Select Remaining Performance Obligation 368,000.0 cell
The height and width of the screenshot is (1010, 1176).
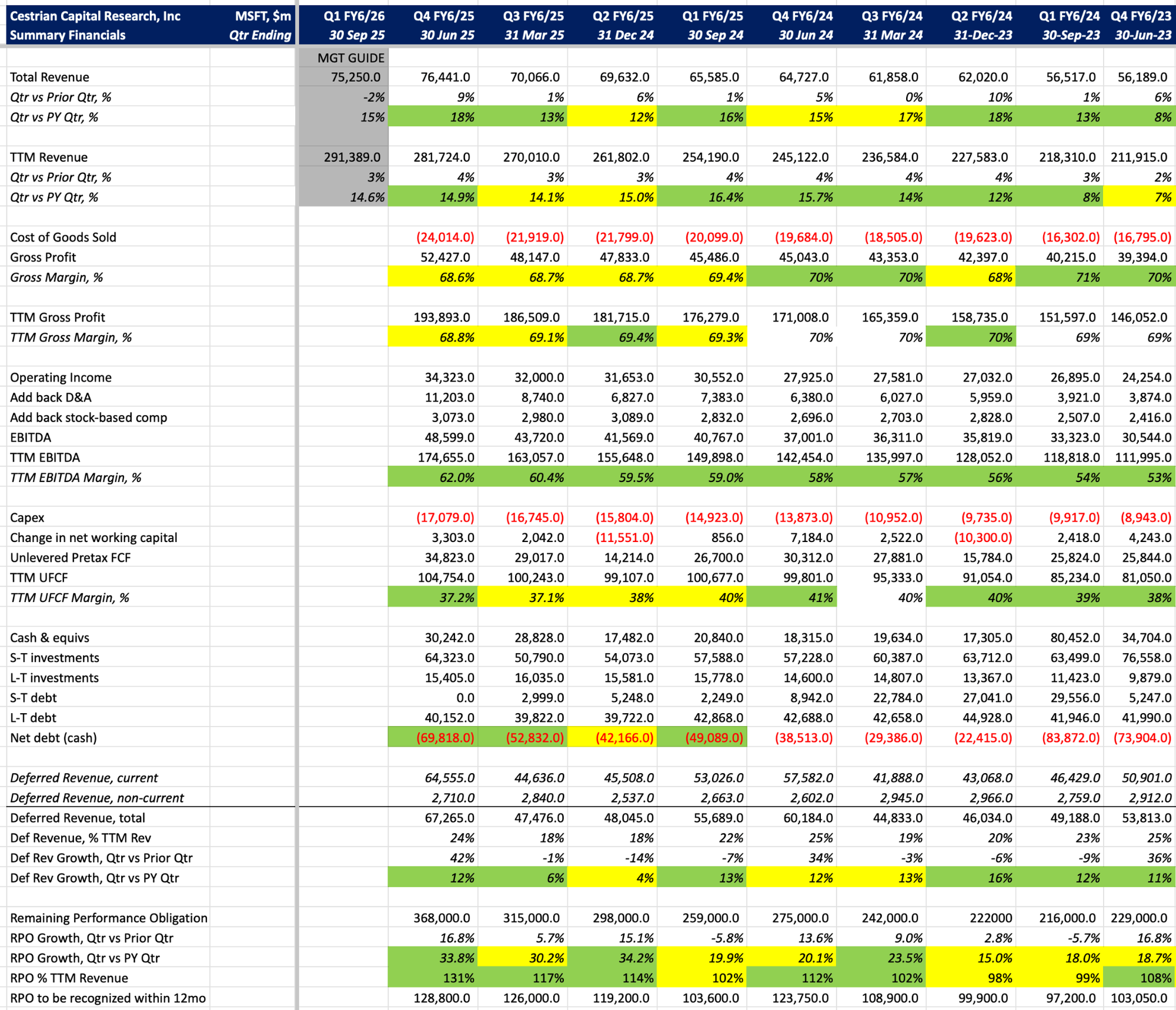(x=442, y=918)
